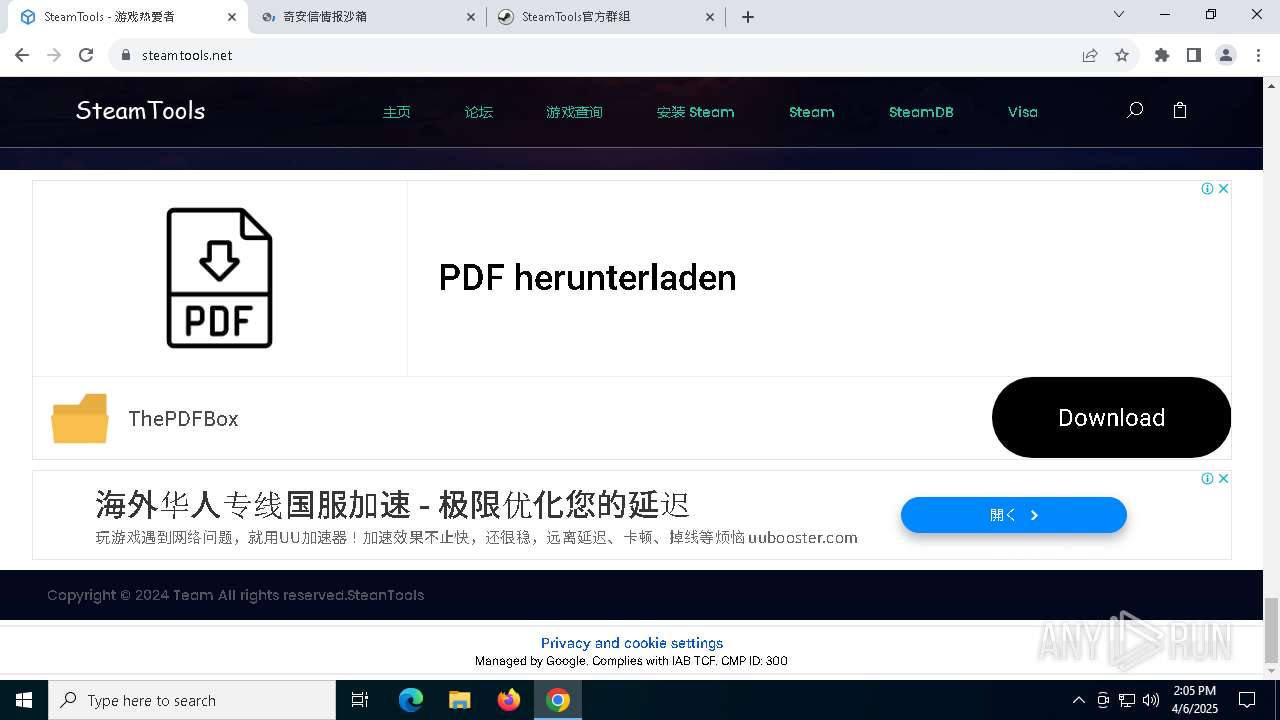The image size is (1280, 720).
Task: Open File Explorer from taskbar
Action: pyautogui.click(x=459, y=700)
